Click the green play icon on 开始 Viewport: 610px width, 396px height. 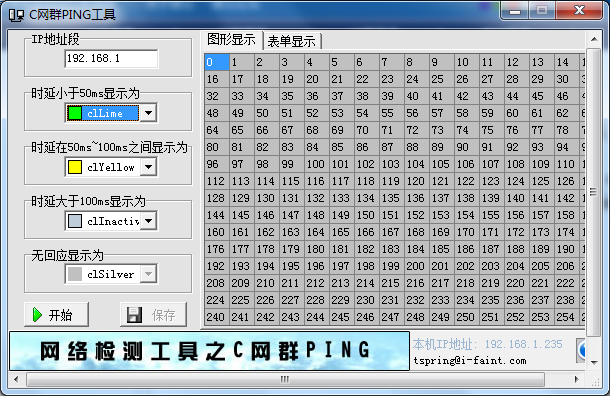pos(37,315)
